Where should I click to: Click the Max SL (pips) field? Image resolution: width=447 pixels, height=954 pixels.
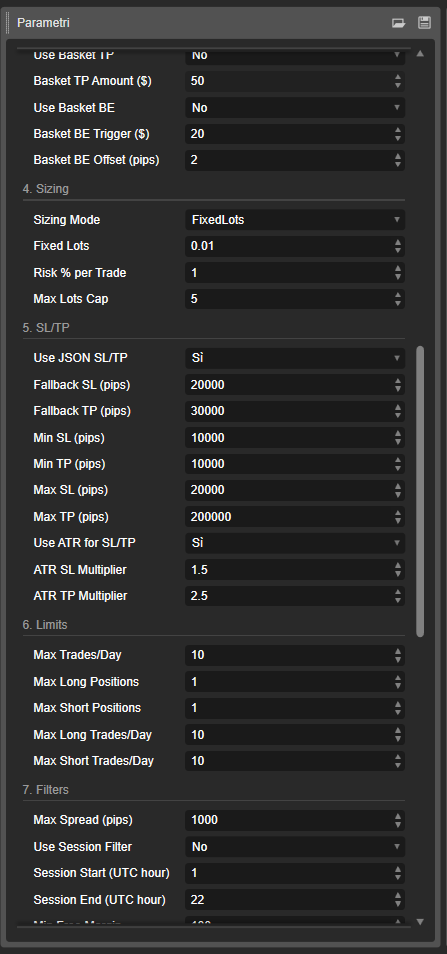[x=295, y=490]
